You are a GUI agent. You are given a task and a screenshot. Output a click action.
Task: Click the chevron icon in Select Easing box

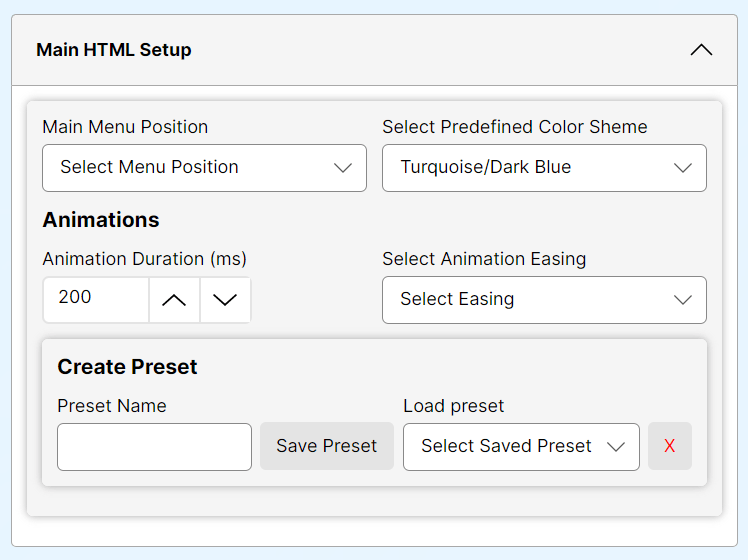click(683, 300)
